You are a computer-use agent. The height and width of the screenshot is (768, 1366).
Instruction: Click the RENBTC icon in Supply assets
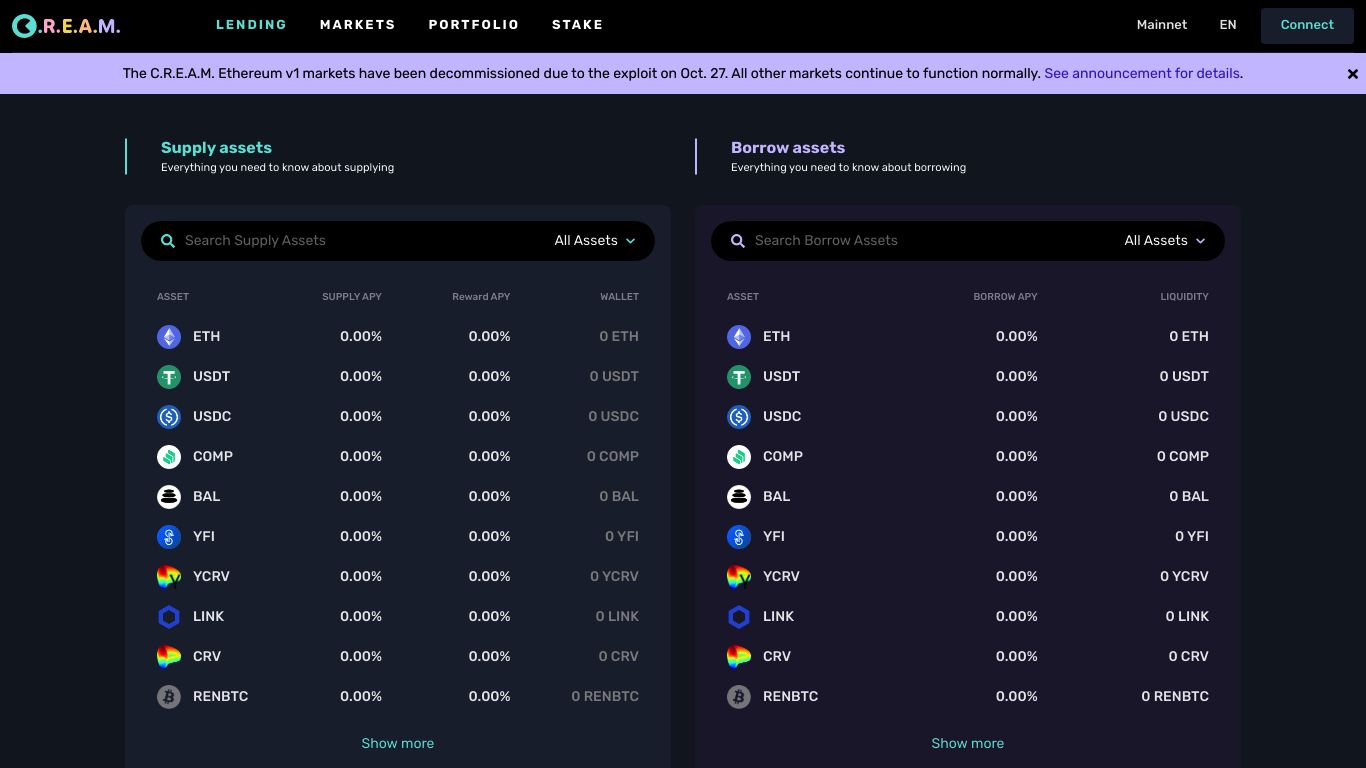point(169,697)
